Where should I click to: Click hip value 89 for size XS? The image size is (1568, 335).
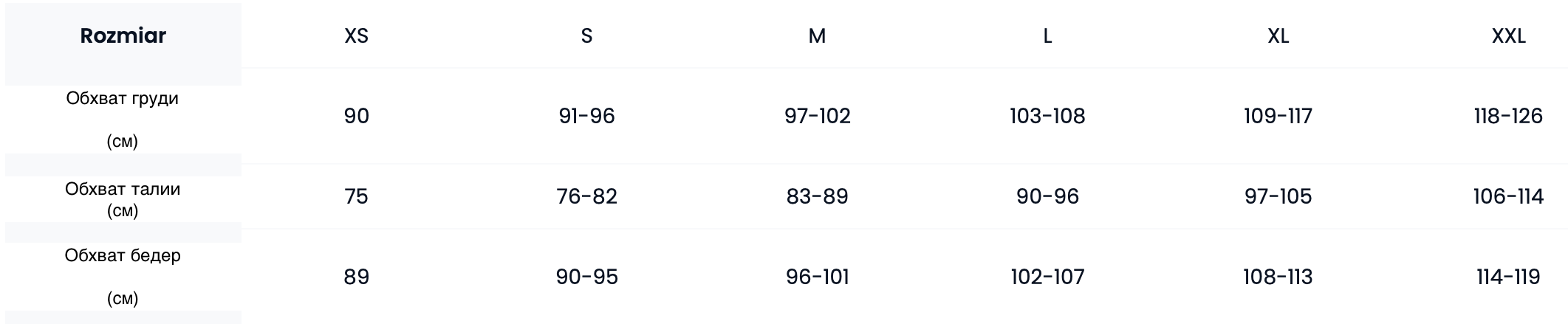[356, 277]
